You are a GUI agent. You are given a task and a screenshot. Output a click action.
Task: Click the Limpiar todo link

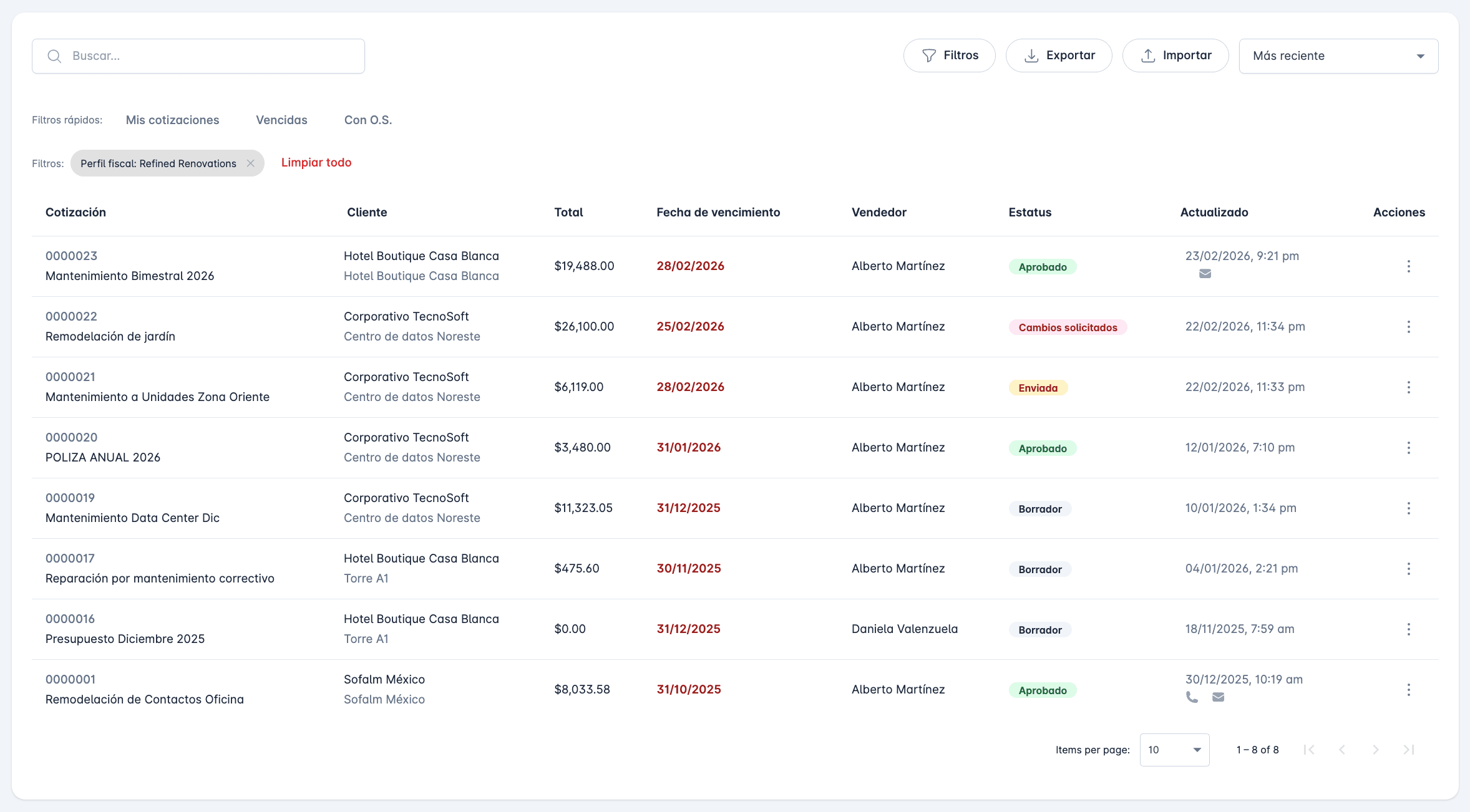(x=316, y=162)
